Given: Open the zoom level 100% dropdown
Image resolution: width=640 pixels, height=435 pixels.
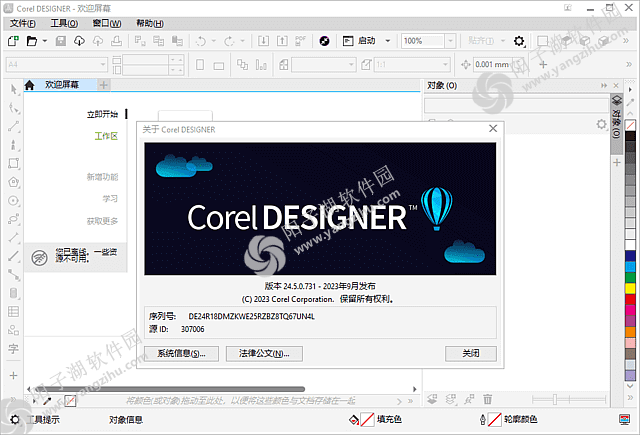Looking at the screenshot, I should pos(450,41).
